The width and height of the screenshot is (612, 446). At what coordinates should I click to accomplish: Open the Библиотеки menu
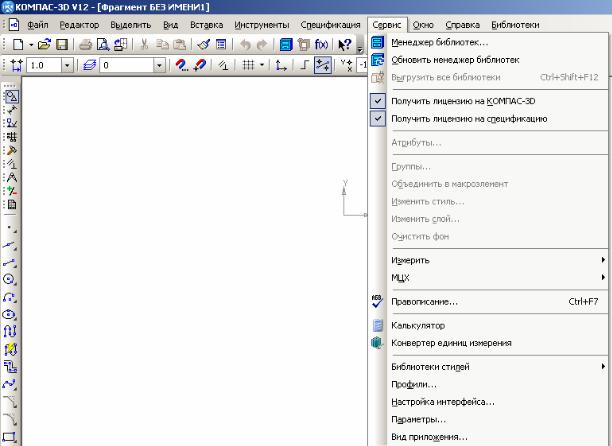(x=515, y=25)
